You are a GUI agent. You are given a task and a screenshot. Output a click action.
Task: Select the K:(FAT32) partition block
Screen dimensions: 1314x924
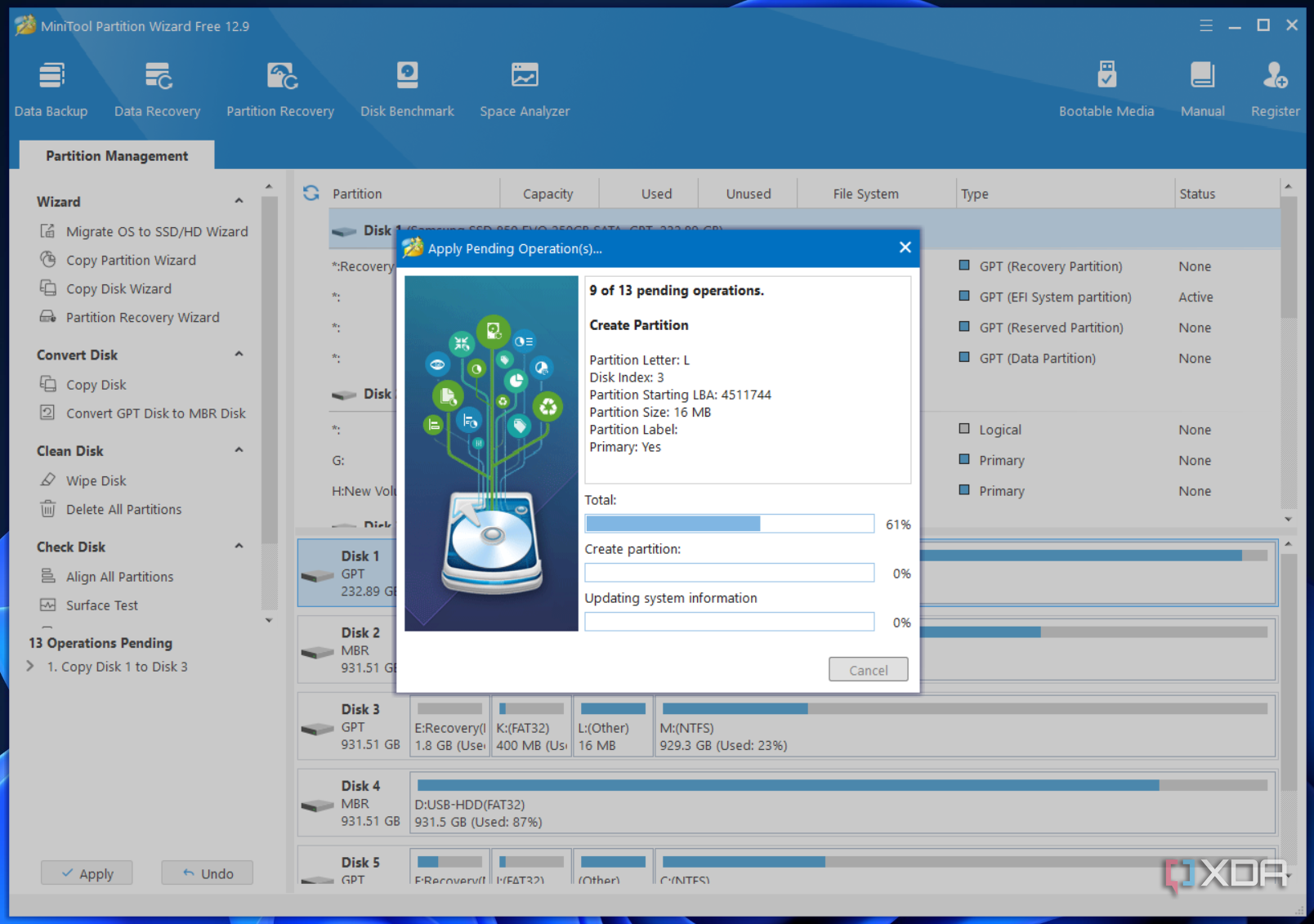(531, 726)
